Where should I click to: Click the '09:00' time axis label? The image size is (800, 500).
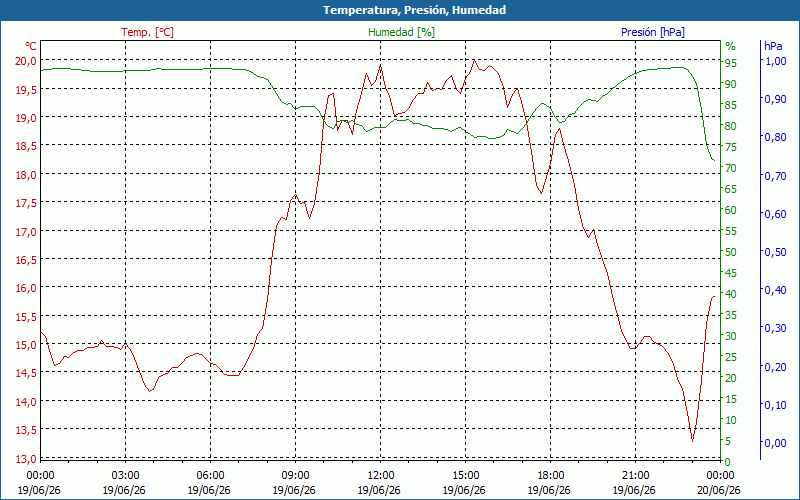[295, 476]
